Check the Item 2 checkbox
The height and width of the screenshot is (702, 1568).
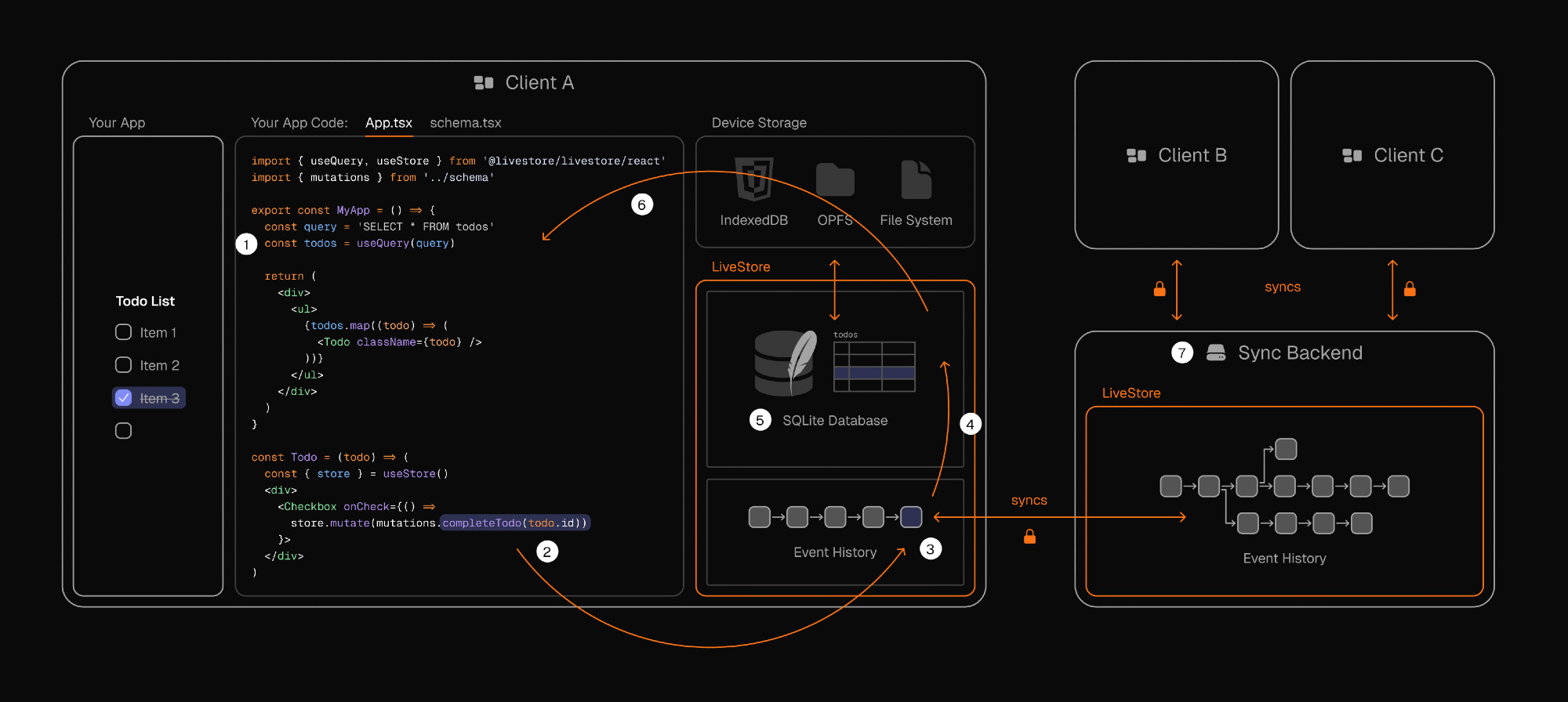coord(123,365)
